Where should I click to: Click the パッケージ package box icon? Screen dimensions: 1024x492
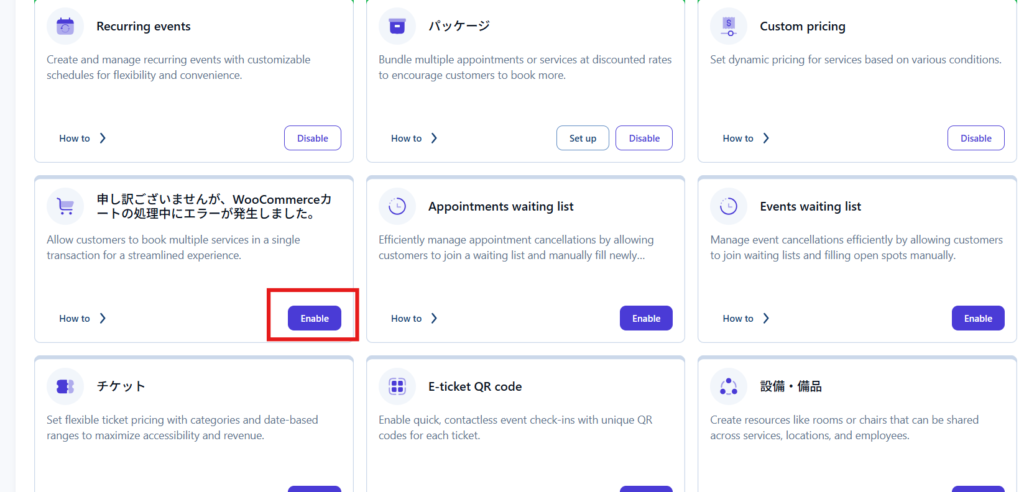[x=397, y=26]
